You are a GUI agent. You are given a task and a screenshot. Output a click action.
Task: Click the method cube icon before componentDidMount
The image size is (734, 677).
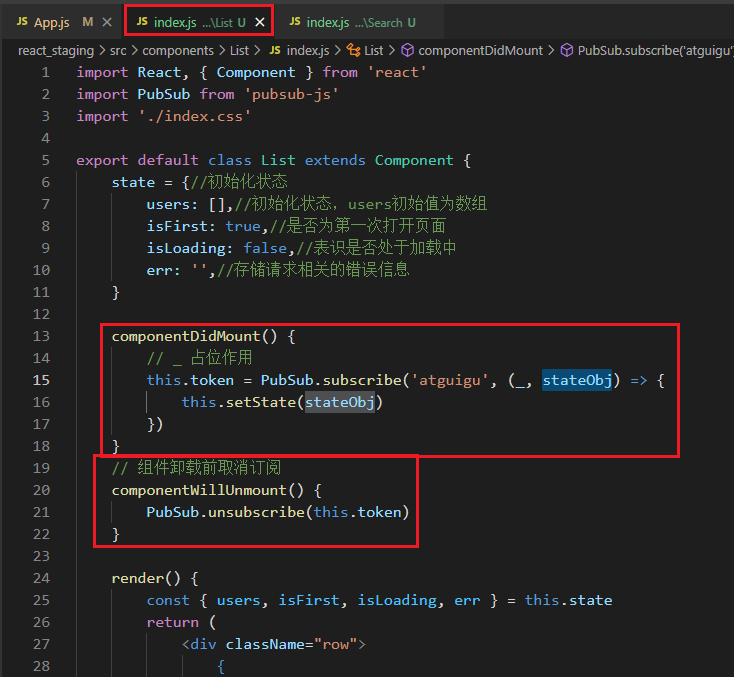(x=408, y=50)
